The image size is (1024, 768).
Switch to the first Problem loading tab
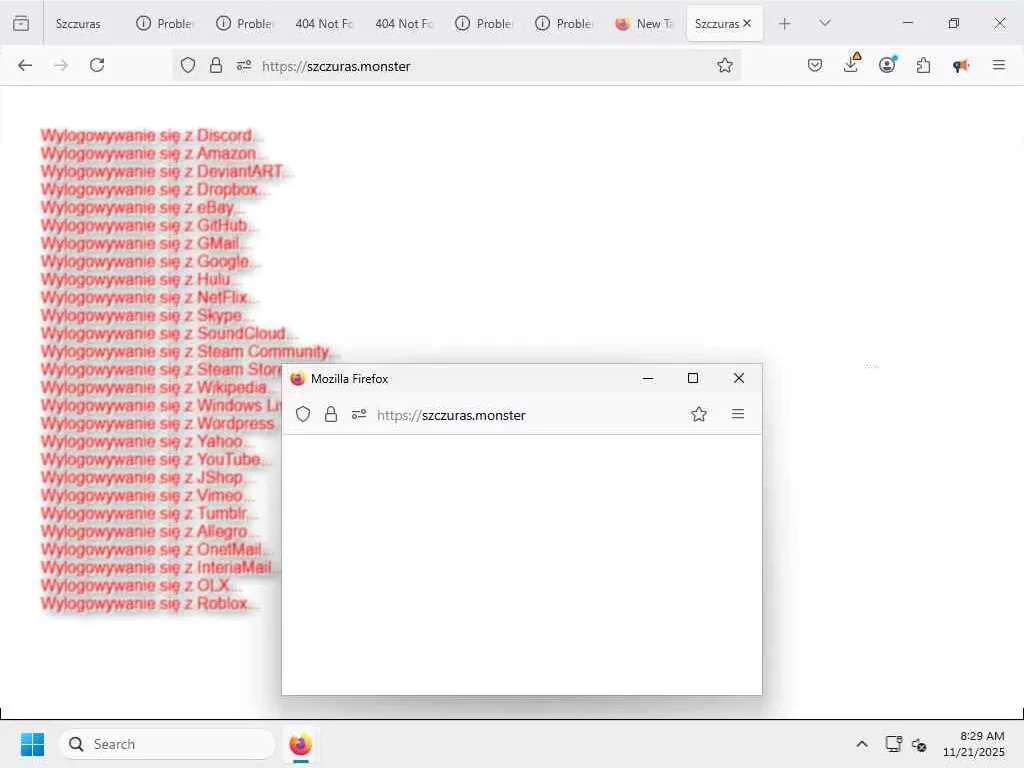pos(165,24)
